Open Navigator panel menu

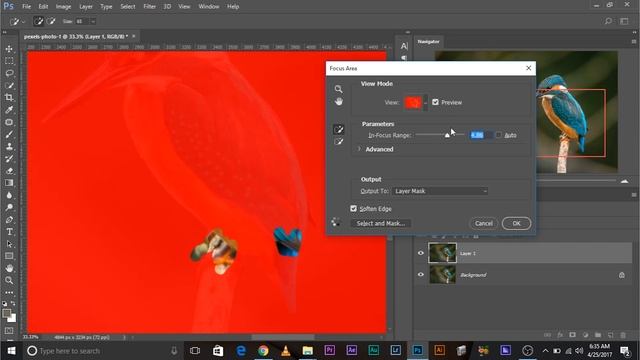pyautogui.click(x=634, y=42)
